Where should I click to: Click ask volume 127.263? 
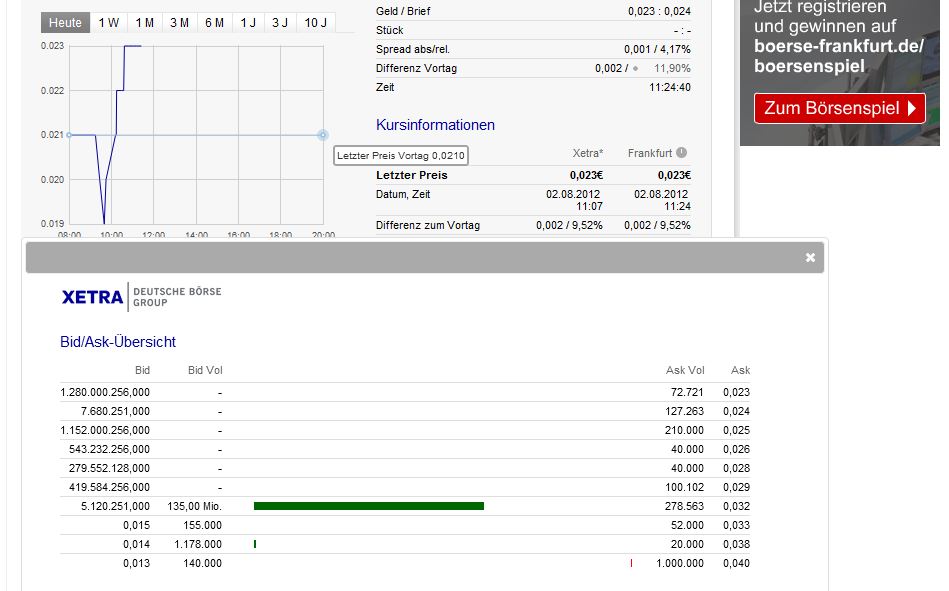click(x=685, y=411)
